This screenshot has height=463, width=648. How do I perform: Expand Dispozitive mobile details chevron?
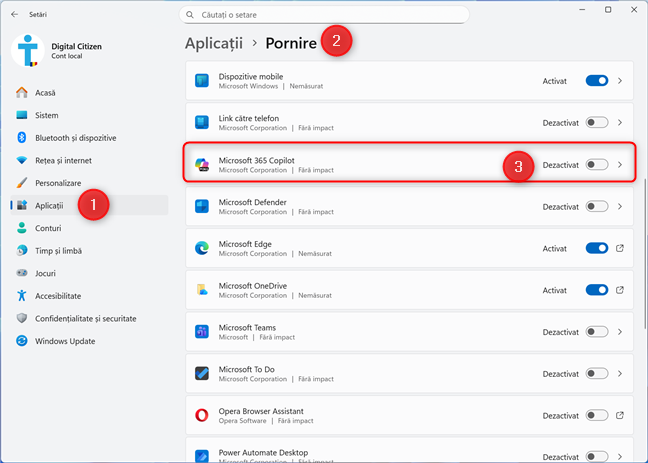(x=620, y=81)
